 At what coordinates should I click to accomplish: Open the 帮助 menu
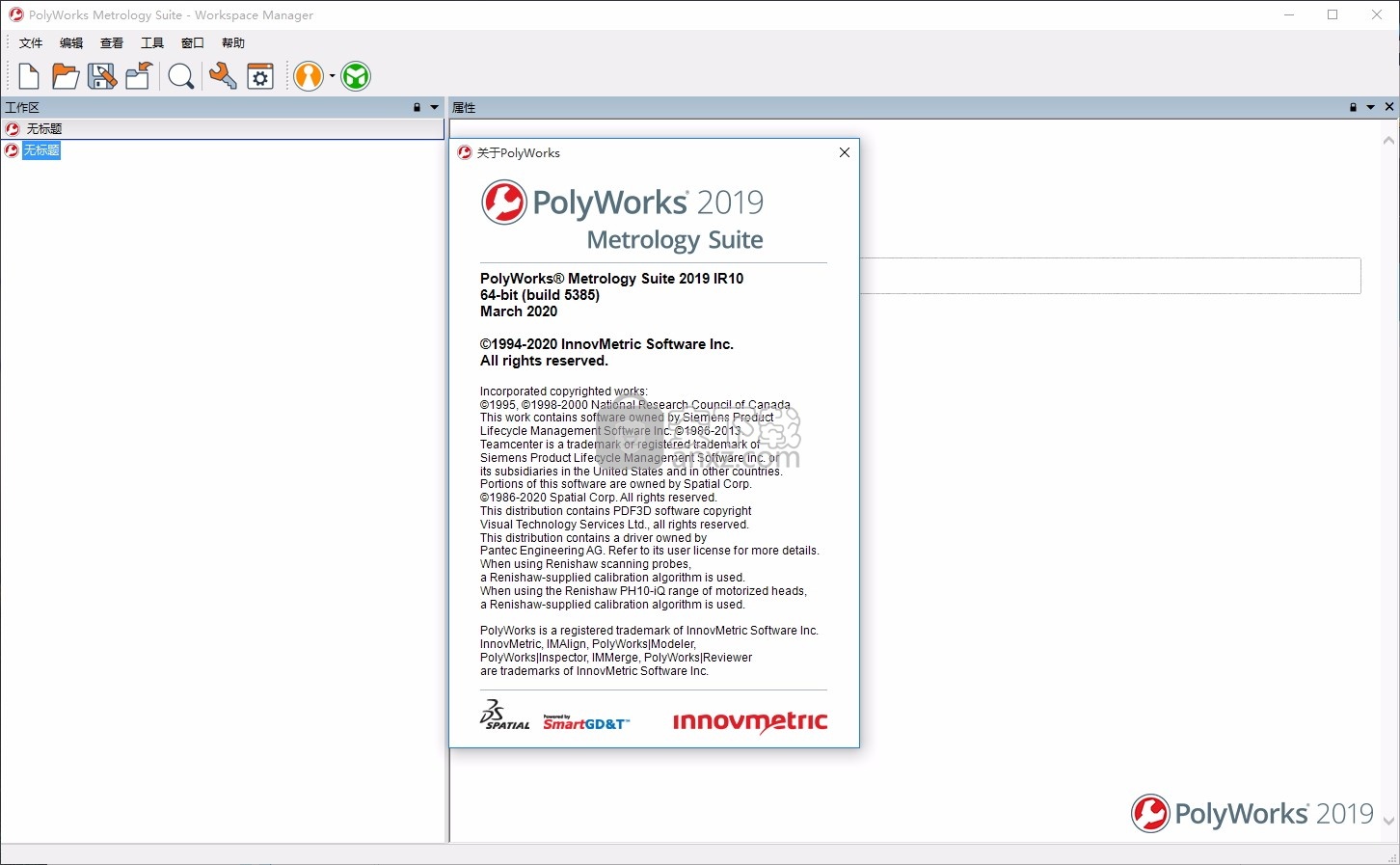click(233, 43)
